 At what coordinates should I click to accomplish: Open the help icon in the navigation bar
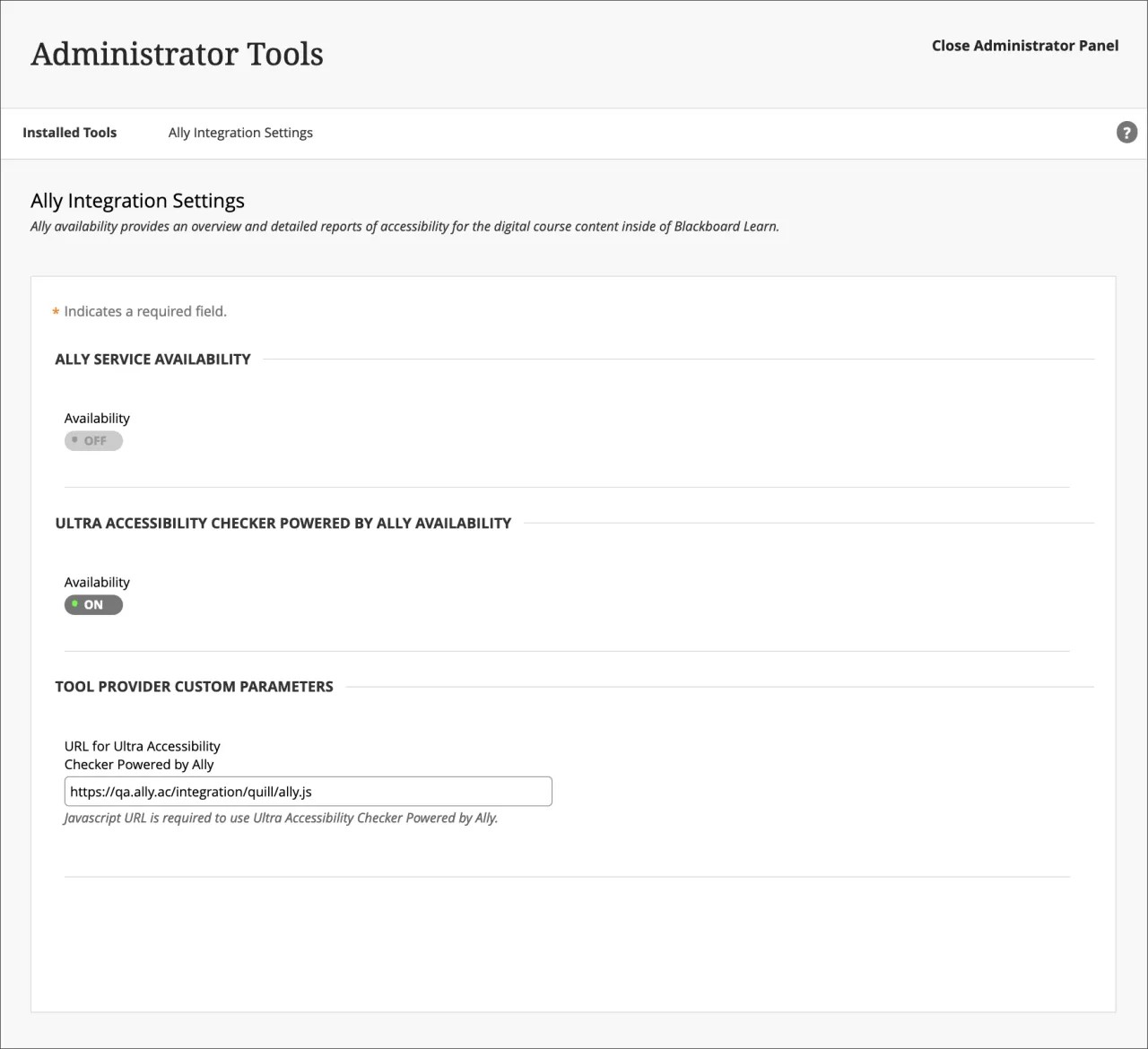pos(1126,132)
